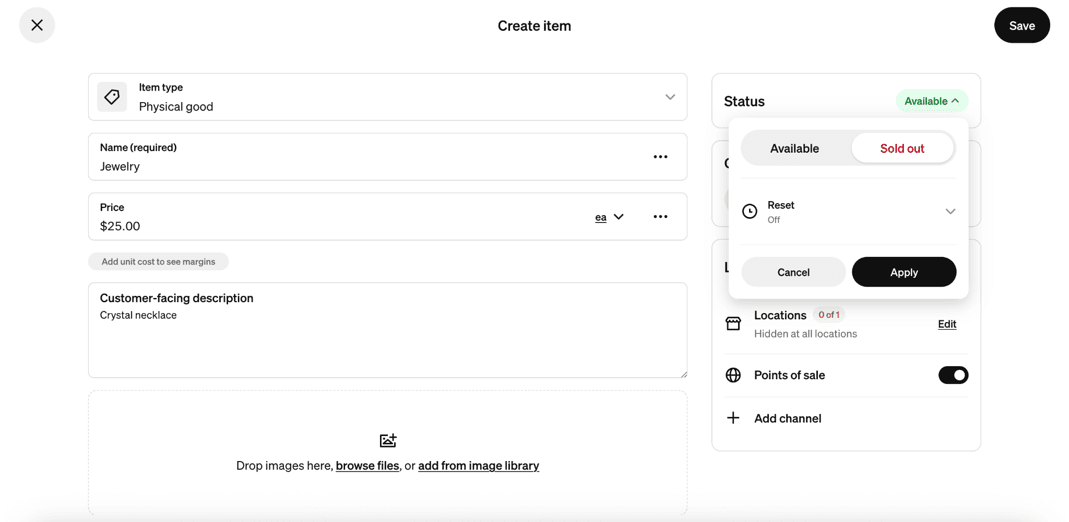Toggle the Points of sale switch
The height and width of the screenshot is (522, 1069).
[953, 375]
